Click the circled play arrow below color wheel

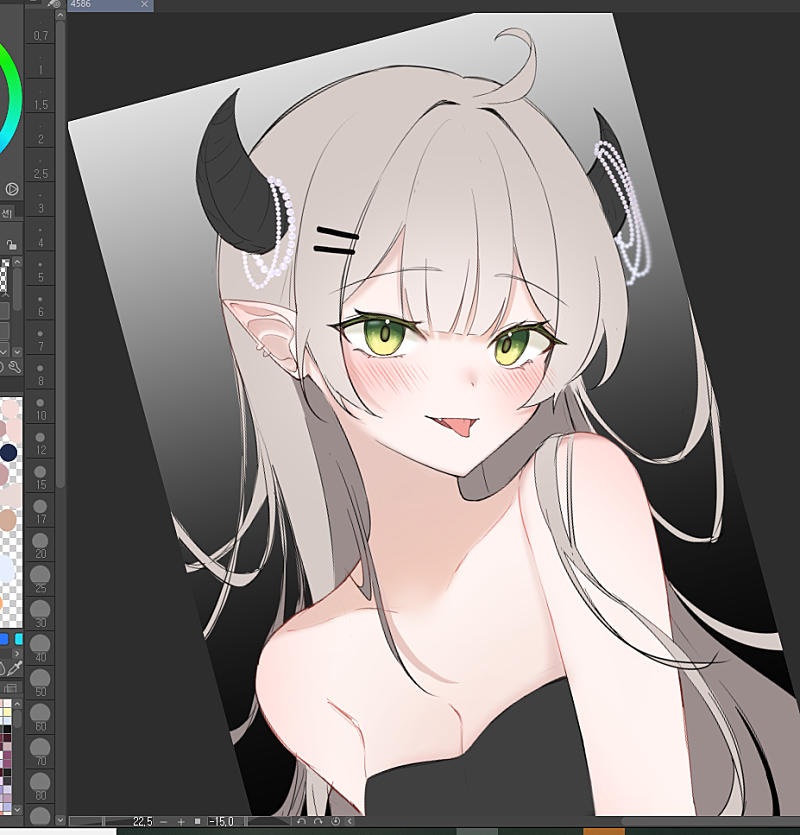pos(12,189)
